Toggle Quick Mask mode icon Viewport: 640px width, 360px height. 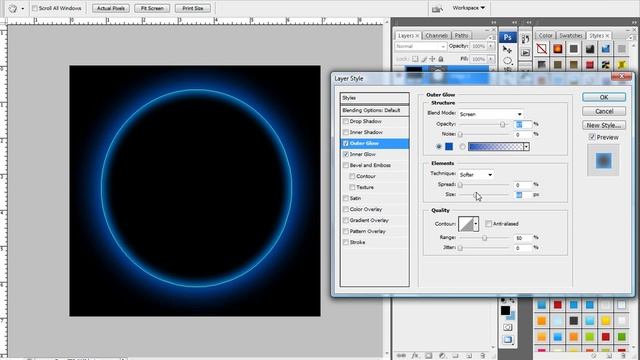(x=507, y=327)
